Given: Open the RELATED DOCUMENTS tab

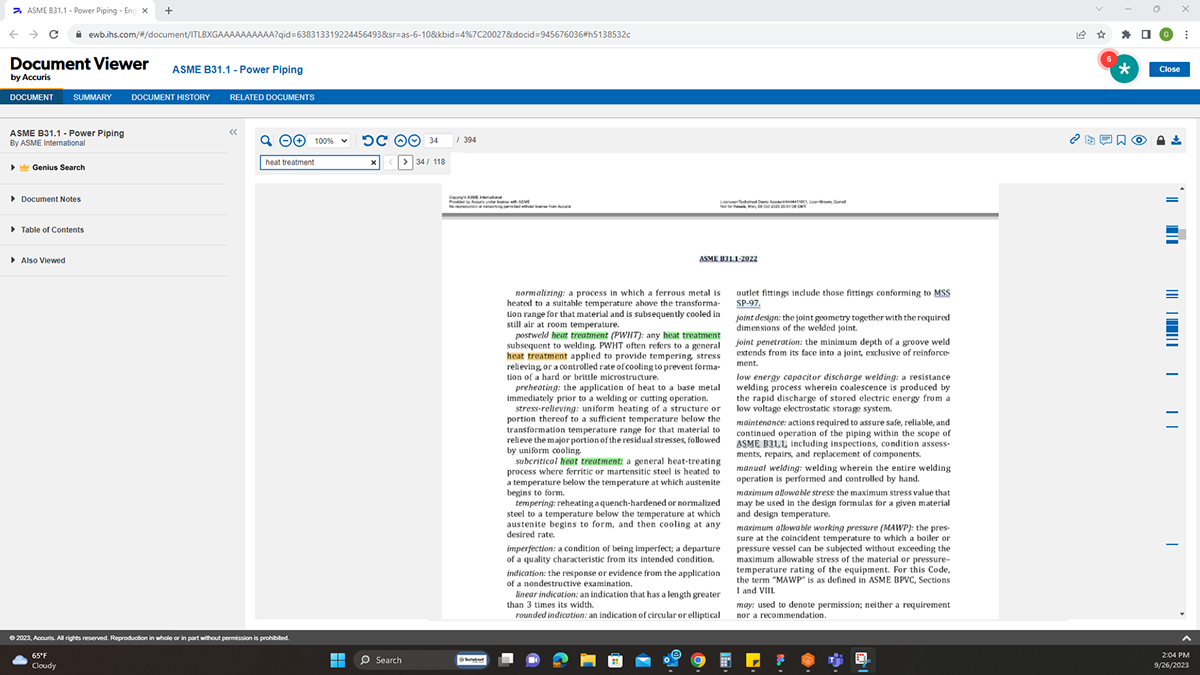Looking at the screenshot, I should point(272,97).
